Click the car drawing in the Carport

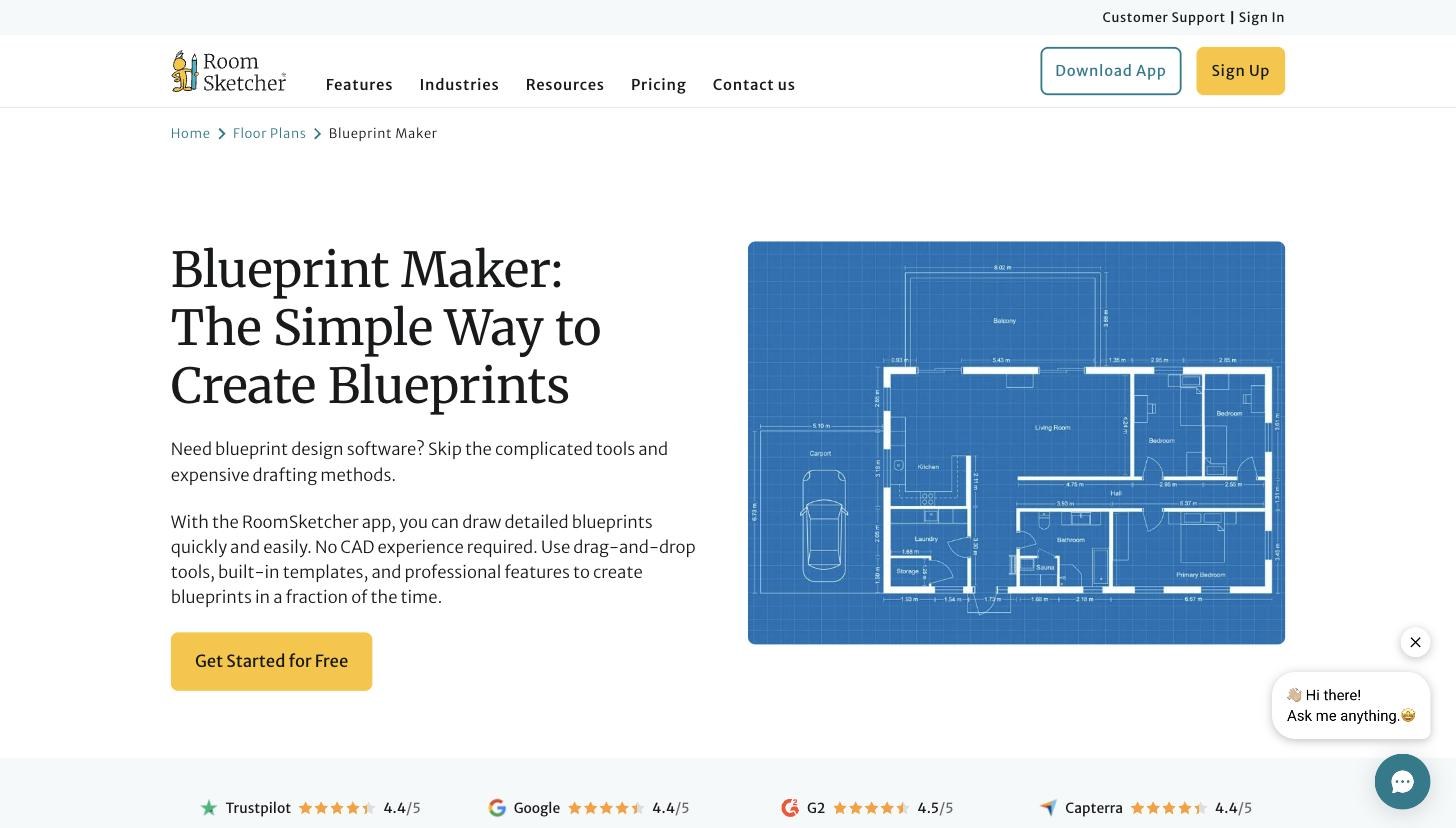click(x=824, y=524)
